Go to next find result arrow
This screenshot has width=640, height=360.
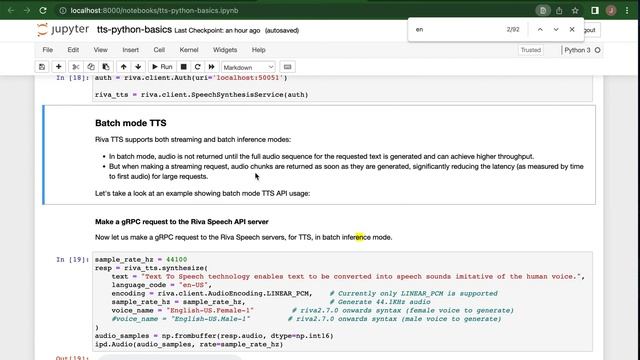point(556,29)
